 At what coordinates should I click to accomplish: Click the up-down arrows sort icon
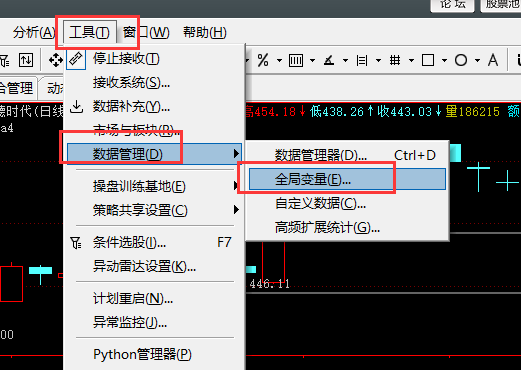tap(26, 60)
